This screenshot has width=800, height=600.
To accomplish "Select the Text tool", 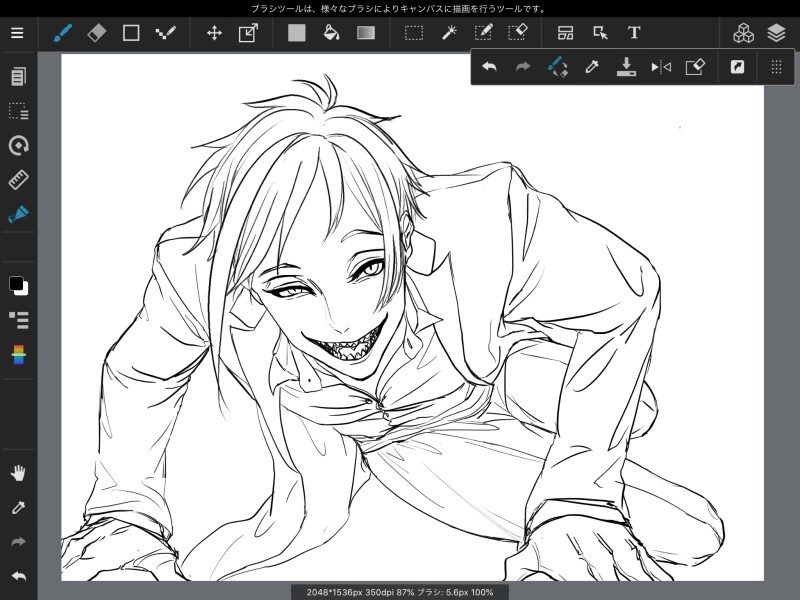I will tap(634, 33).
